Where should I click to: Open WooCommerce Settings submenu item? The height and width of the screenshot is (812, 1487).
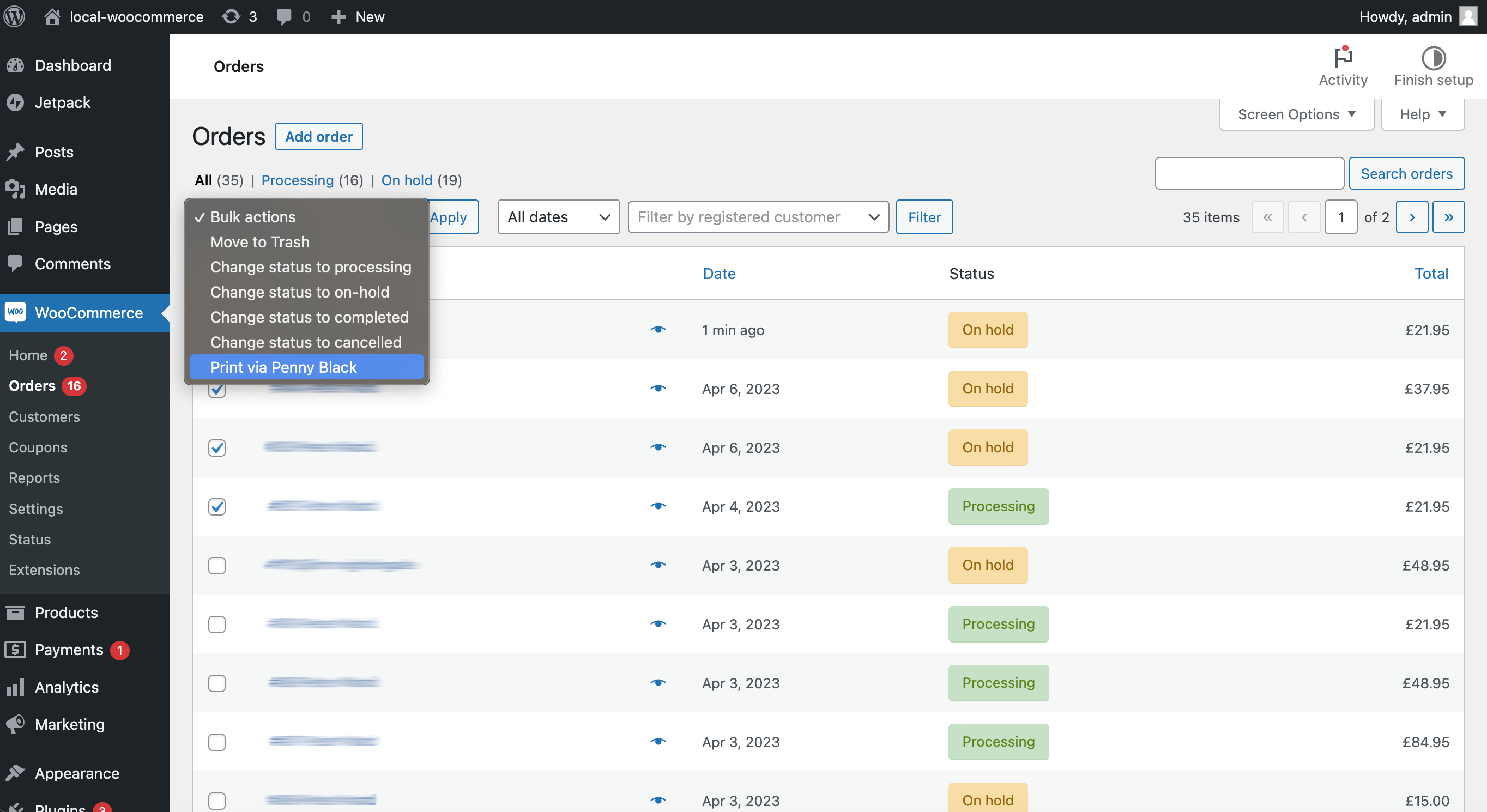(36, 508)
